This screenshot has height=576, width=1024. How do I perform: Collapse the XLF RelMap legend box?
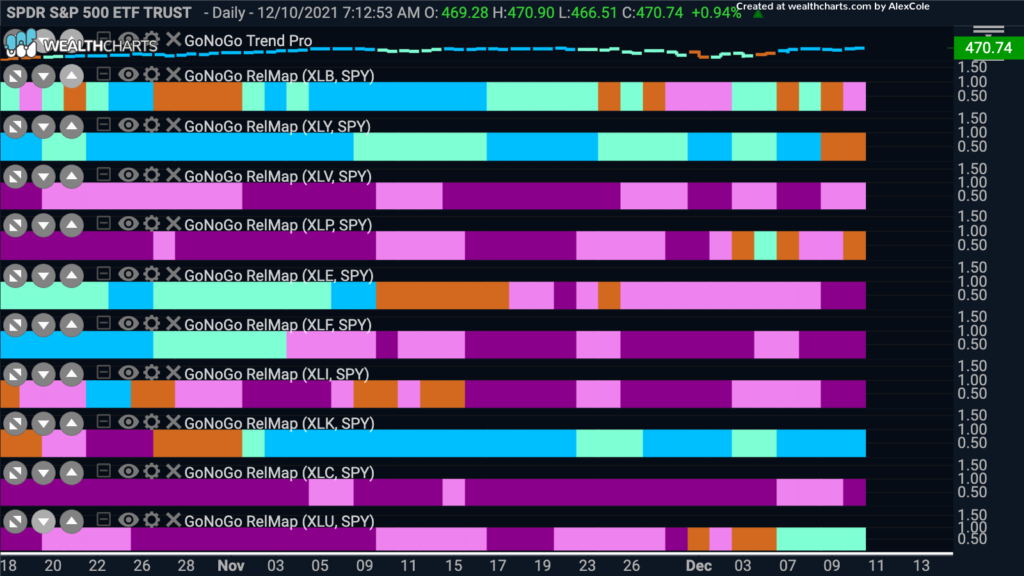coord(103,322)
